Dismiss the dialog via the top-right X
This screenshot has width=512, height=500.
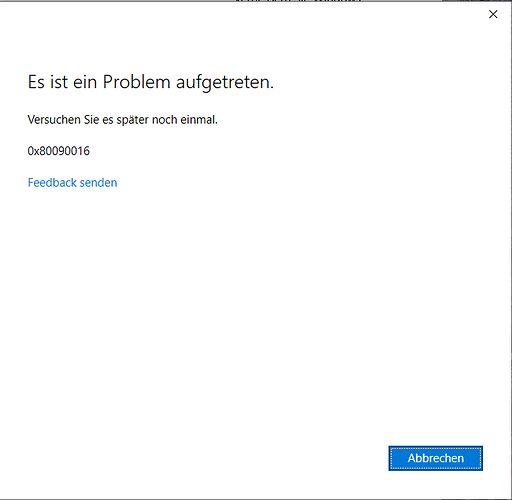click(x=493, y=14)
